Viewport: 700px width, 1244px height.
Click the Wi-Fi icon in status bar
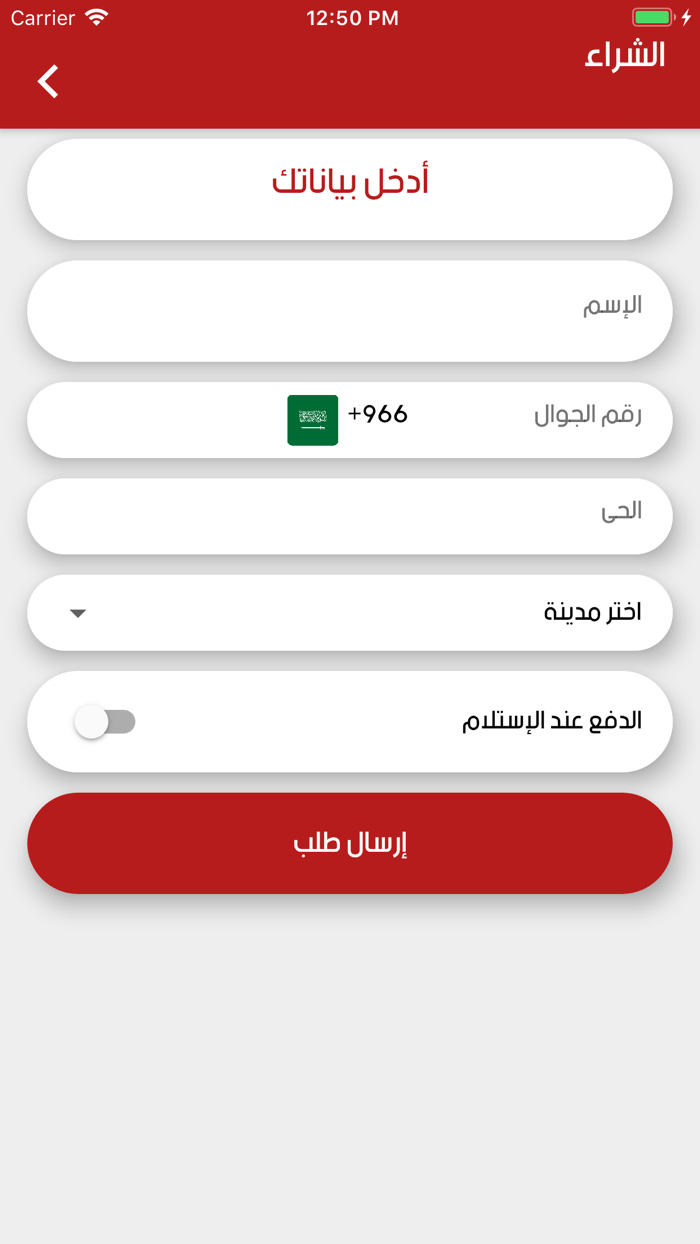coord(96,16)
